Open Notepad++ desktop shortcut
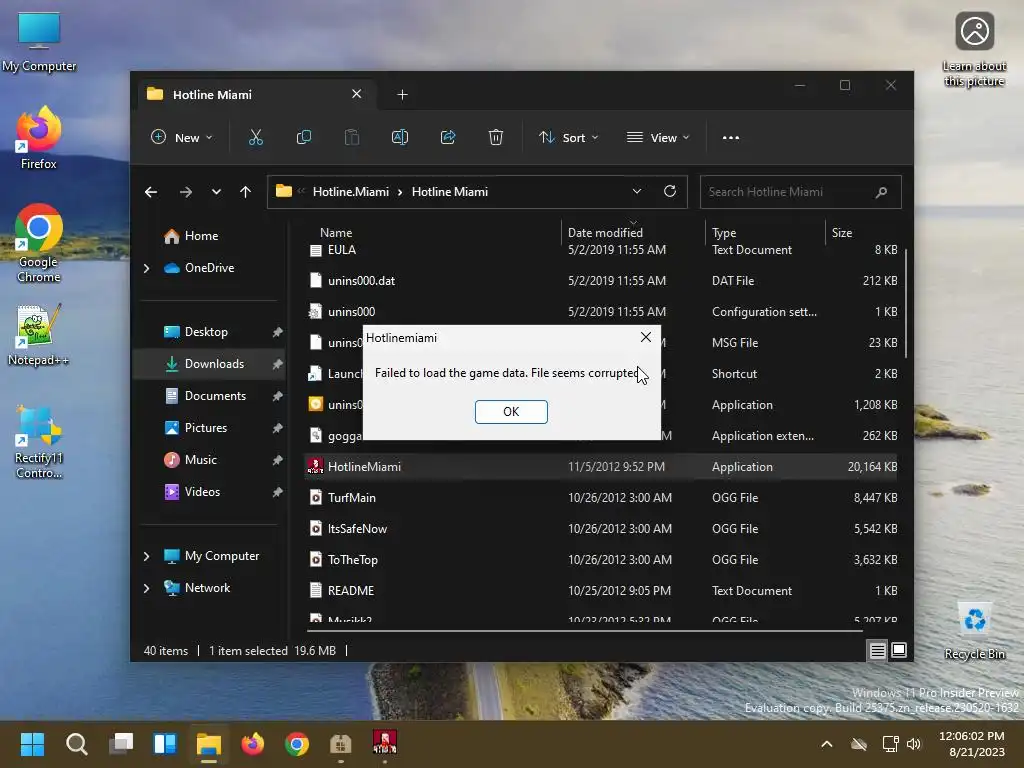This screenshot has width=1024, height=768. 38,334
